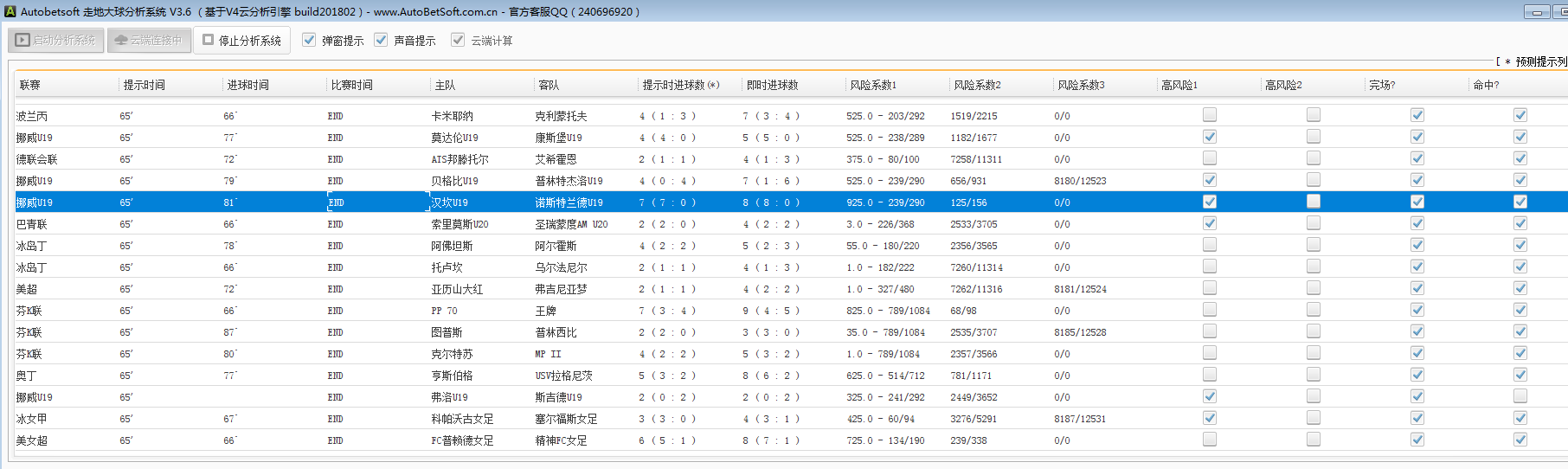Tick 高风险2 box for the 德联会联 row

click(1314, 158)
